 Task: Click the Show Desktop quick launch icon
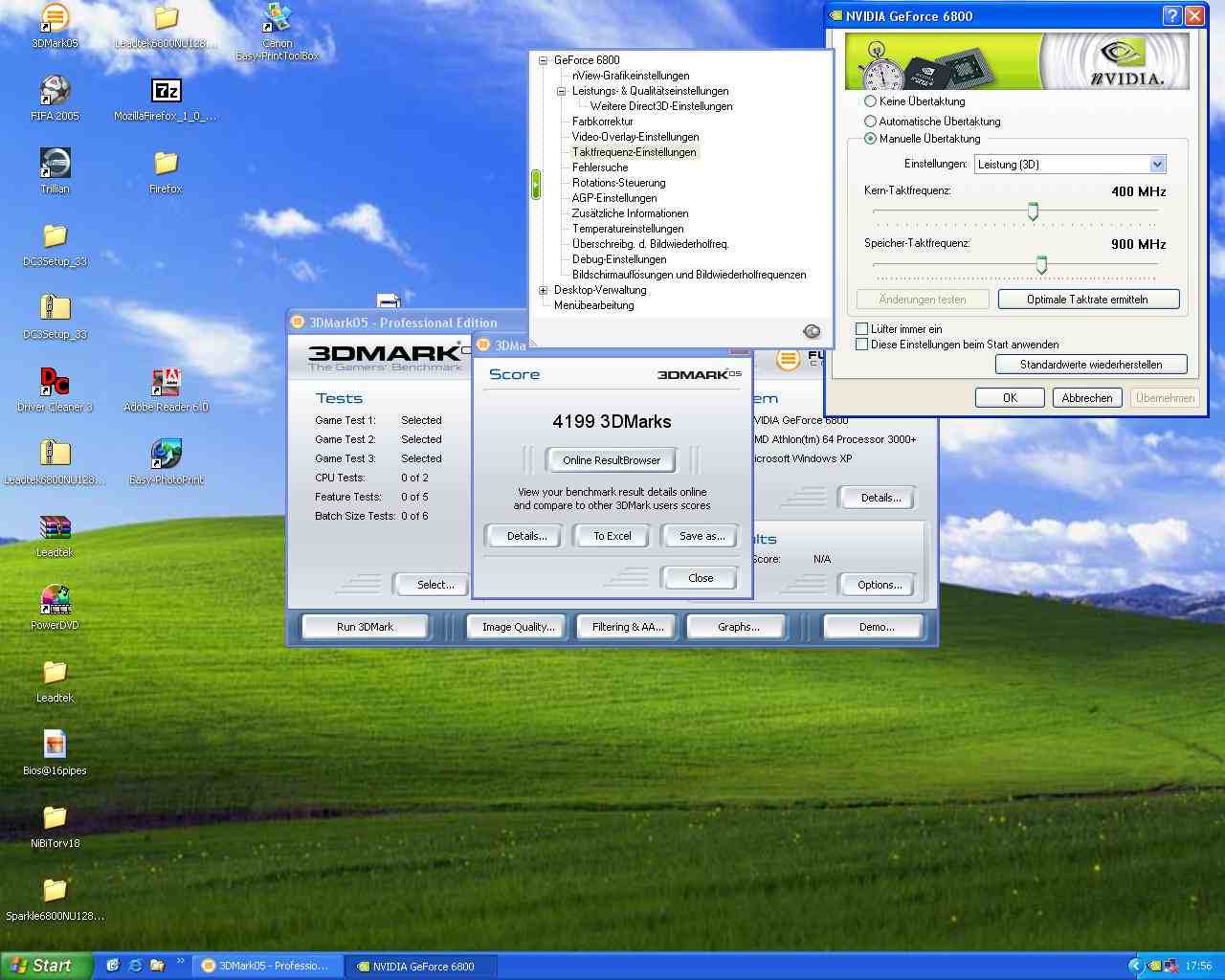point(112,966)
